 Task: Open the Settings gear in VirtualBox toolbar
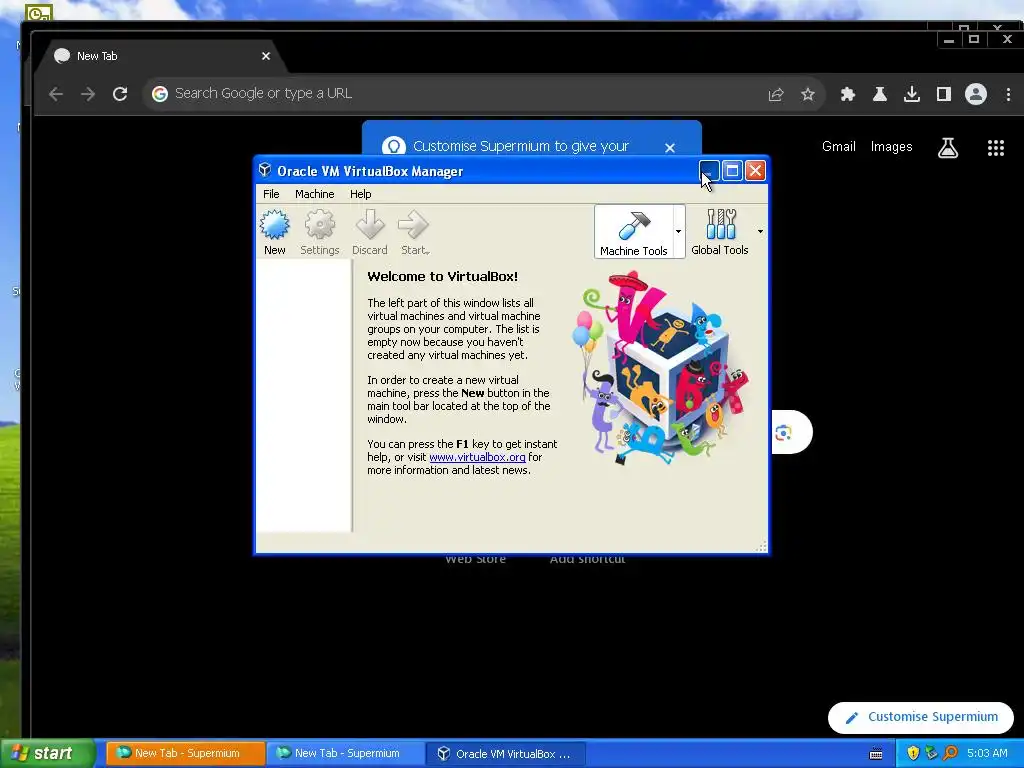[x=319, y=232]
